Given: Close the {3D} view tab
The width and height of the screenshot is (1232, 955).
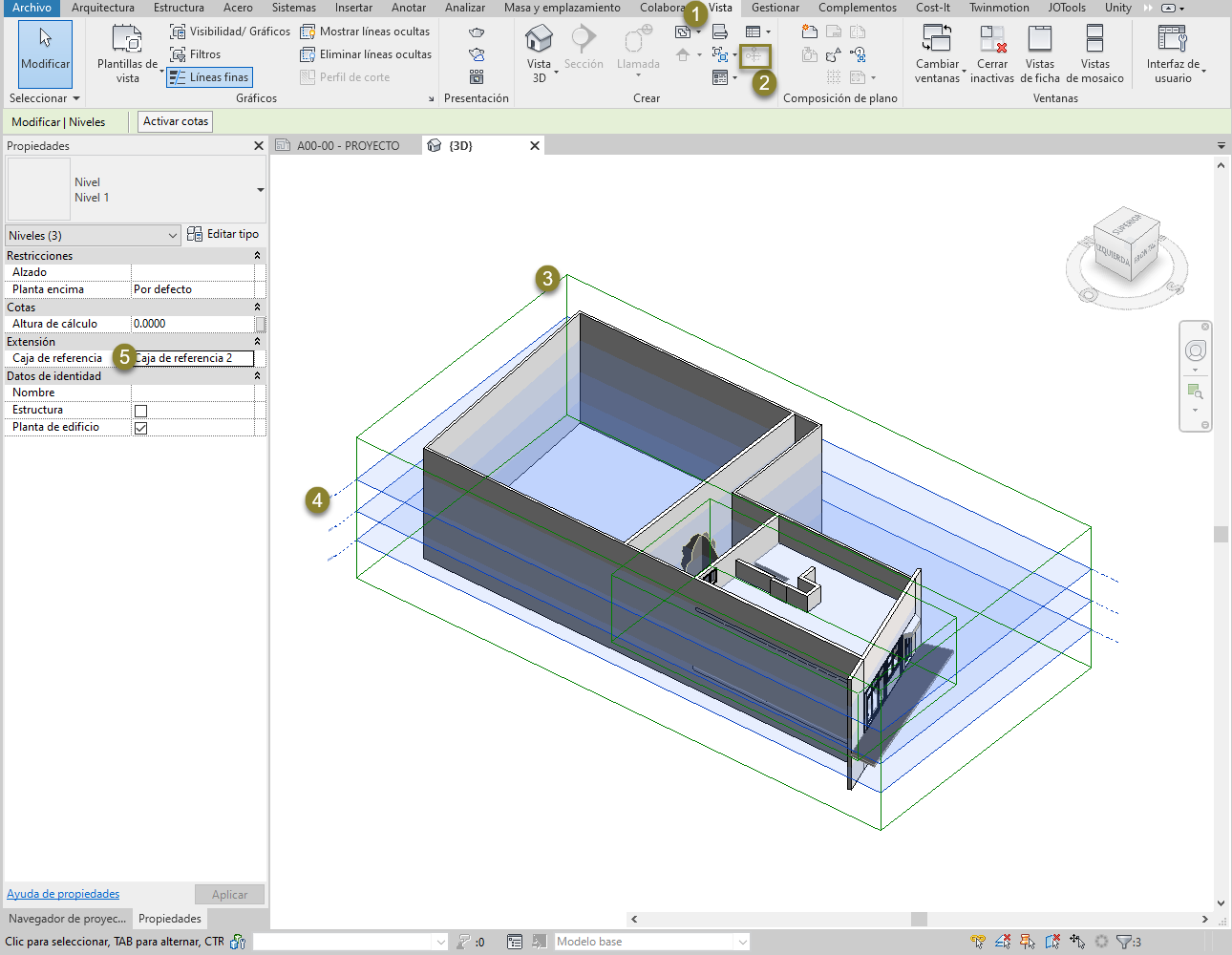Looking at the screenshot, I should (x=535, y=146).
